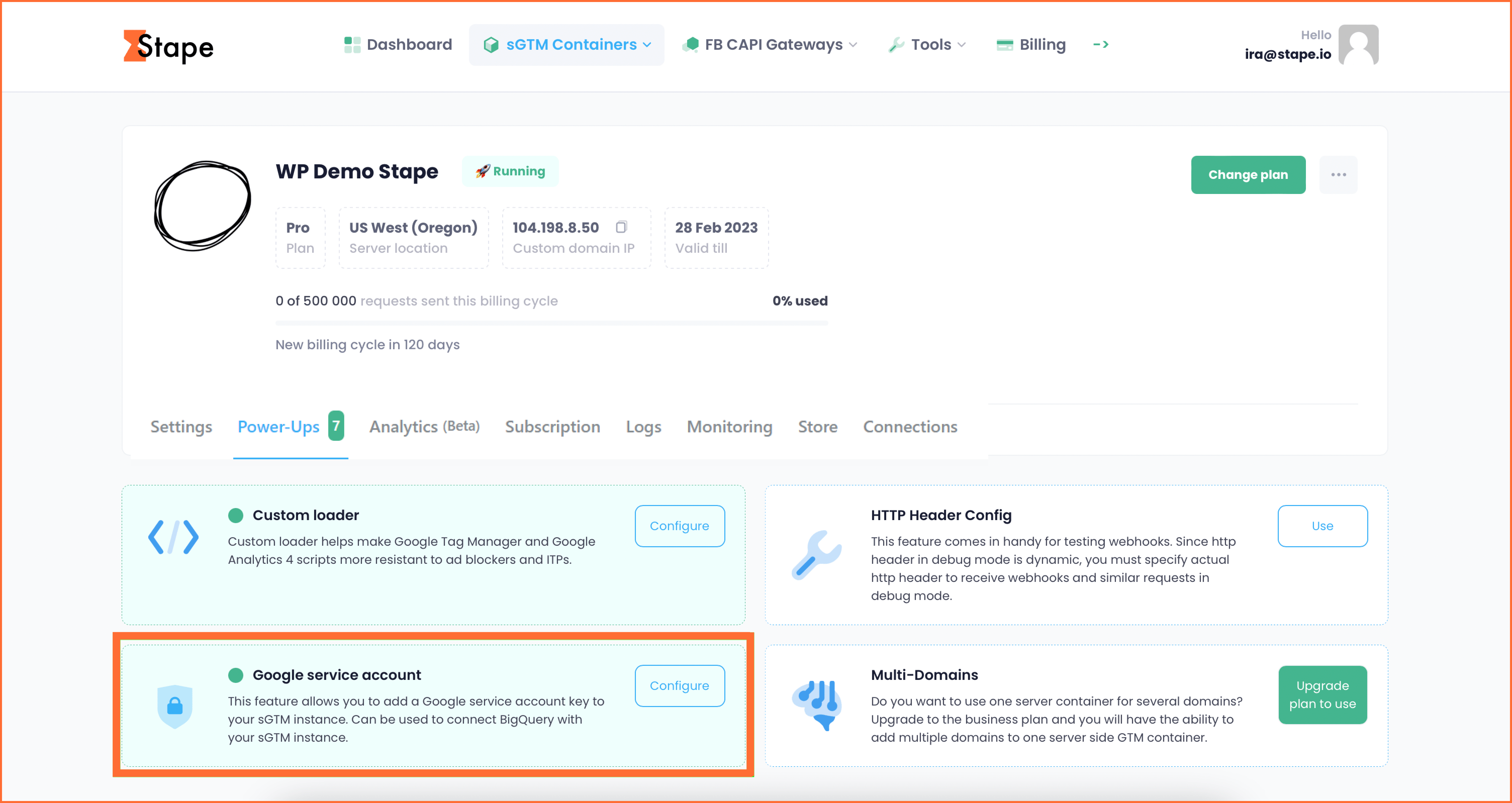Click the 0% used label
Image resolution: width=1512 pixels, height=803 pixels.
[800, 300]
